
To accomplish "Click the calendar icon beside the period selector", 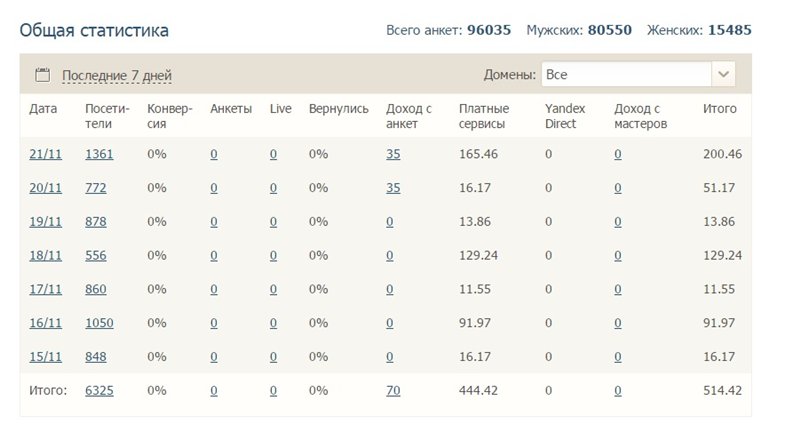I will [x=42, y=75].
